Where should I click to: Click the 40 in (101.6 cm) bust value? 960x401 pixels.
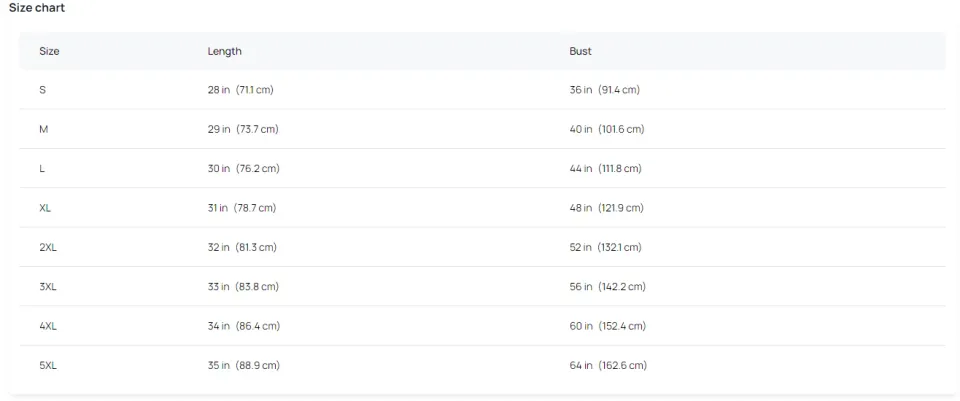click(606, 129)
